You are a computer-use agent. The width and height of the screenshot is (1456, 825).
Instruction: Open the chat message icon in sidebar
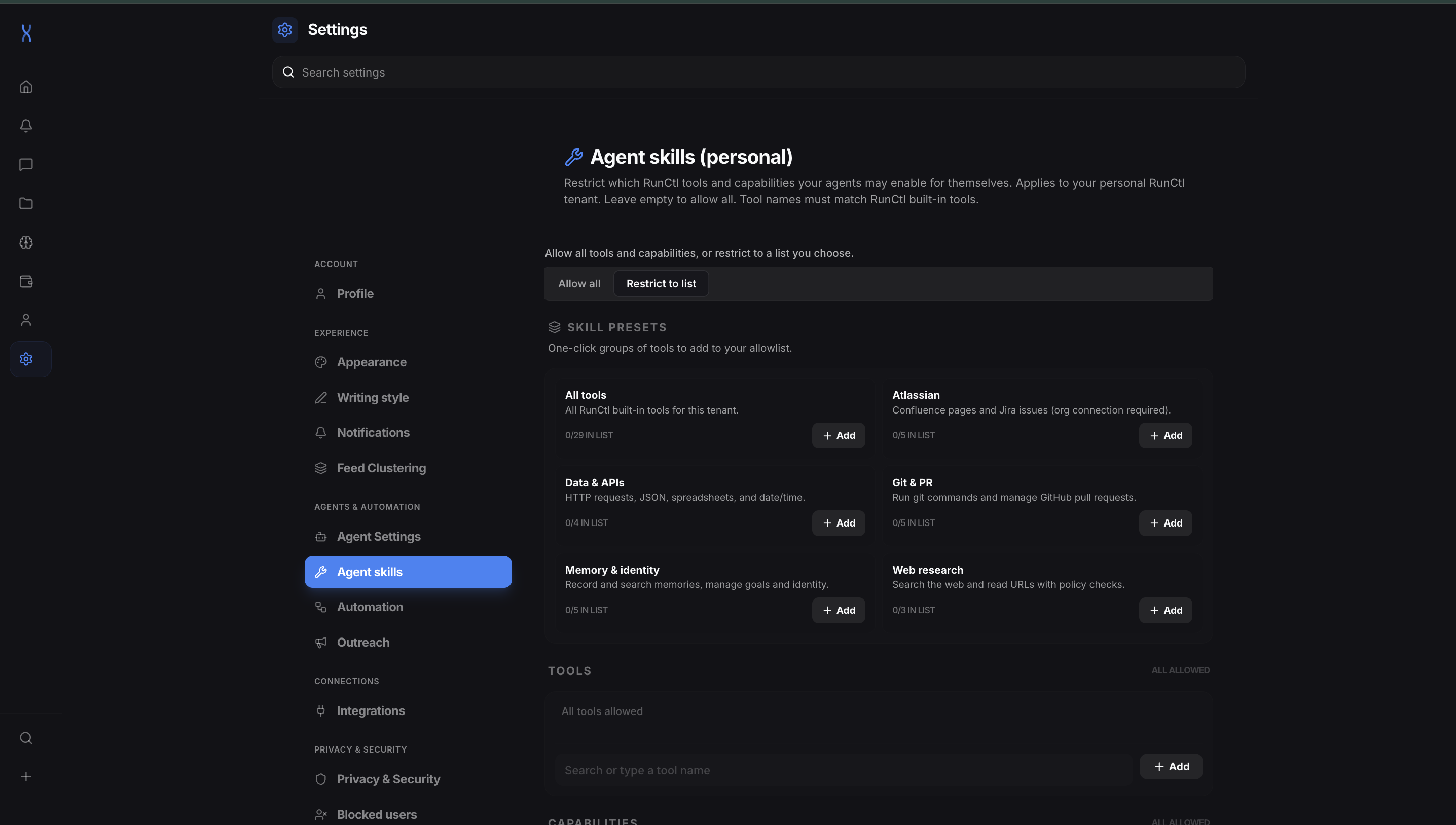click(26, 164)
